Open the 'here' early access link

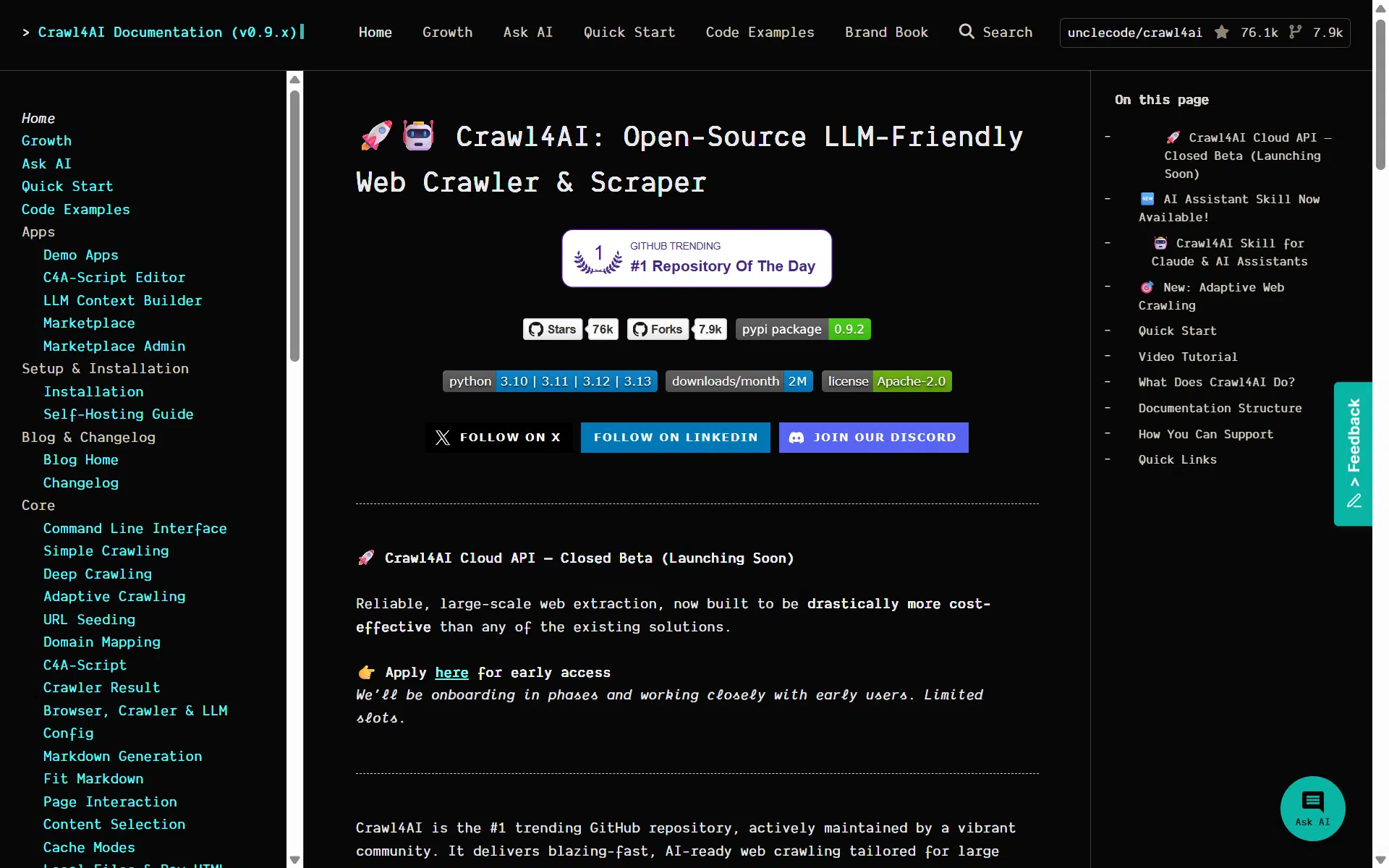coord(451,673)
